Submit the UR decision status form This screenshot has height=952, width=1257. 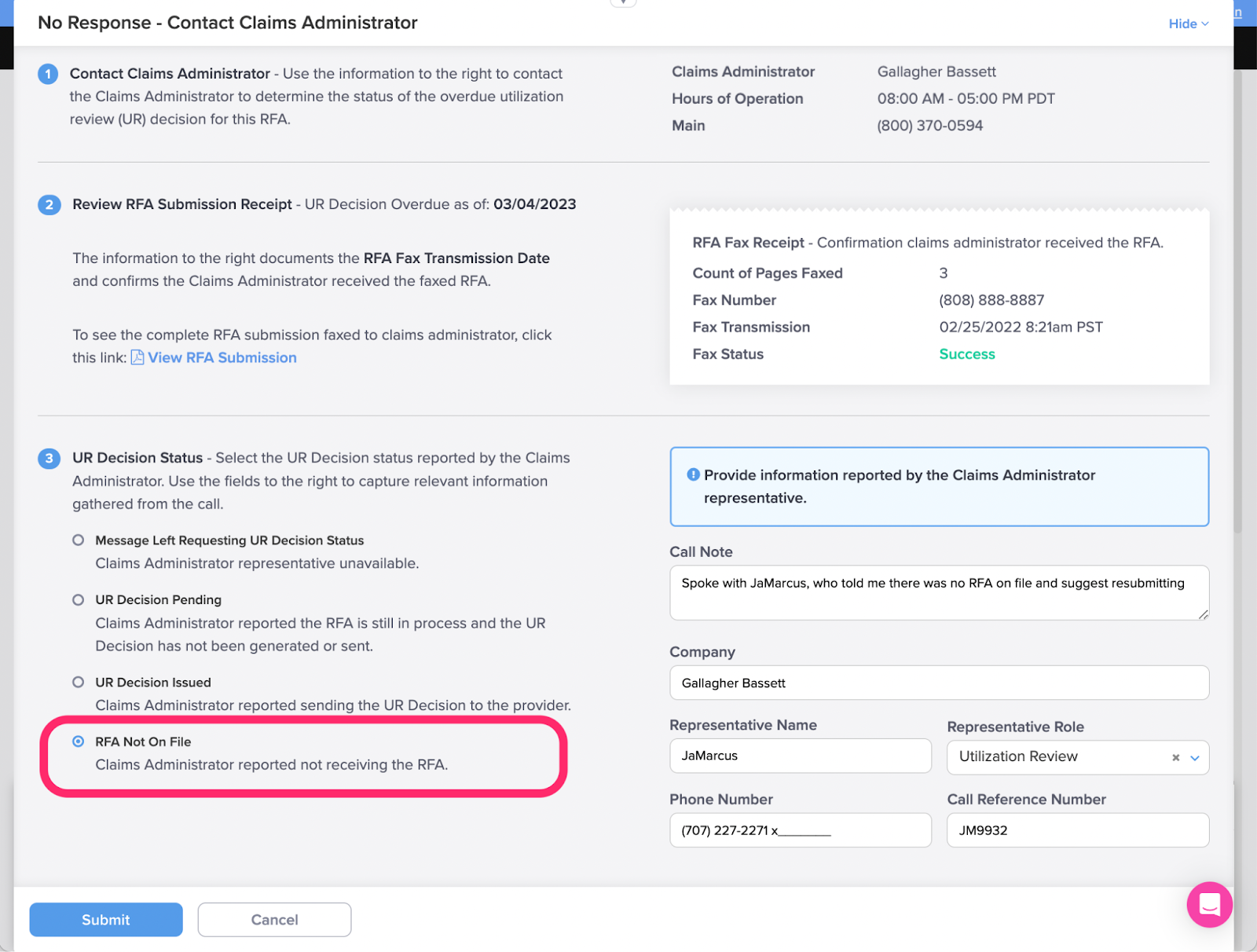[x=106, y=919]
